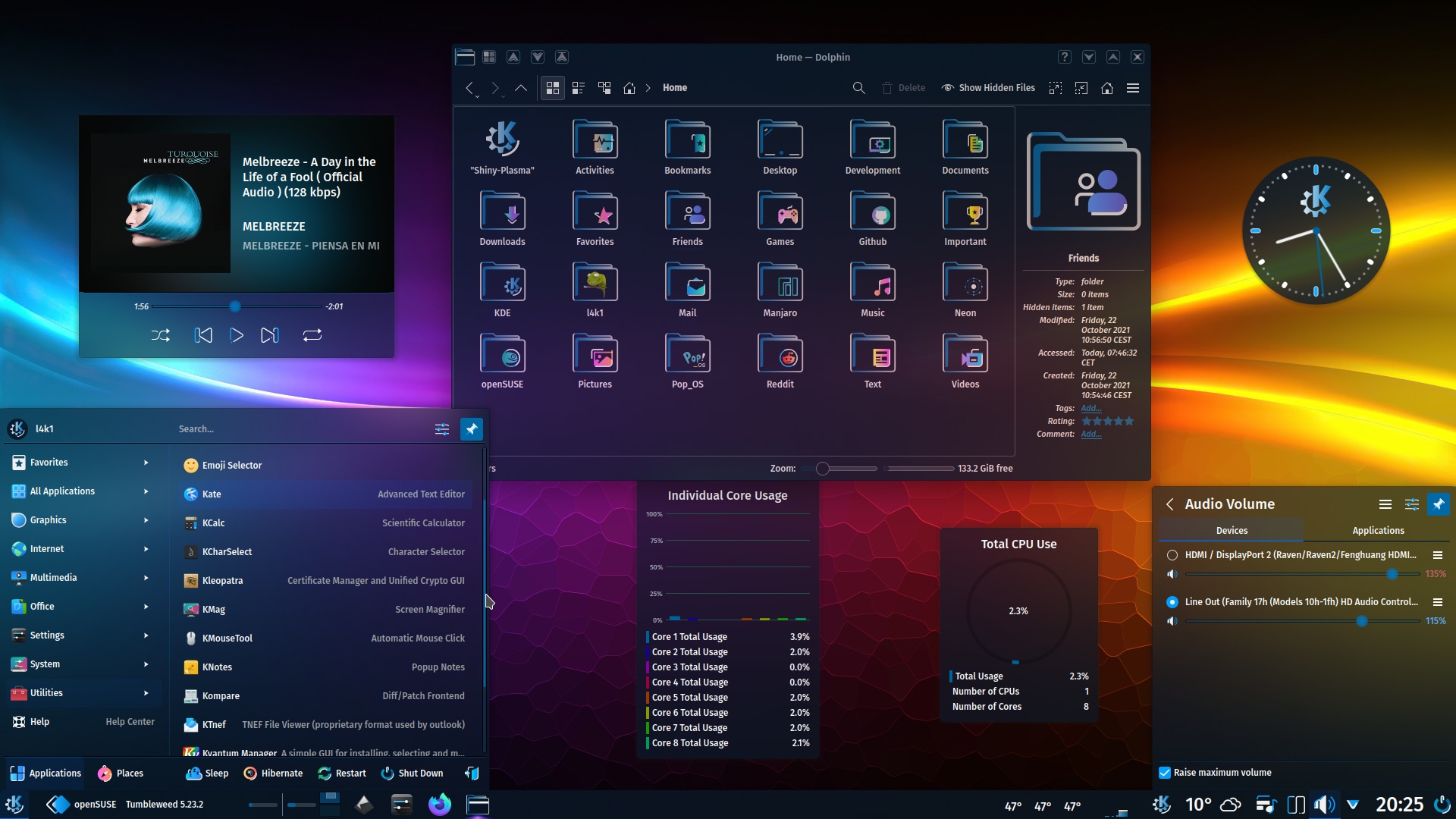Go up one folder in Dolphin
The width and height of the screenshot is (1456, 819).
coord(521,88)
